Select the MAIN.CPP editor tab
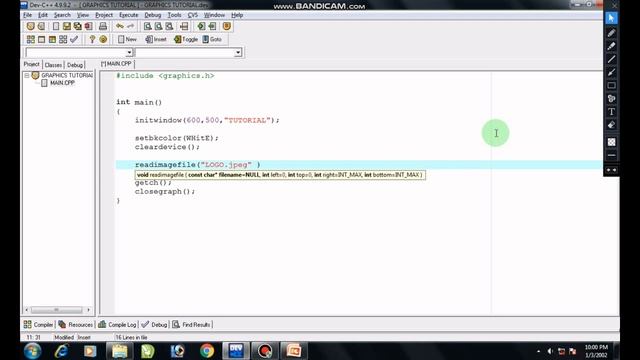This screenshot has height=360, width=640. pyautogui.click(x=117, y=64)
